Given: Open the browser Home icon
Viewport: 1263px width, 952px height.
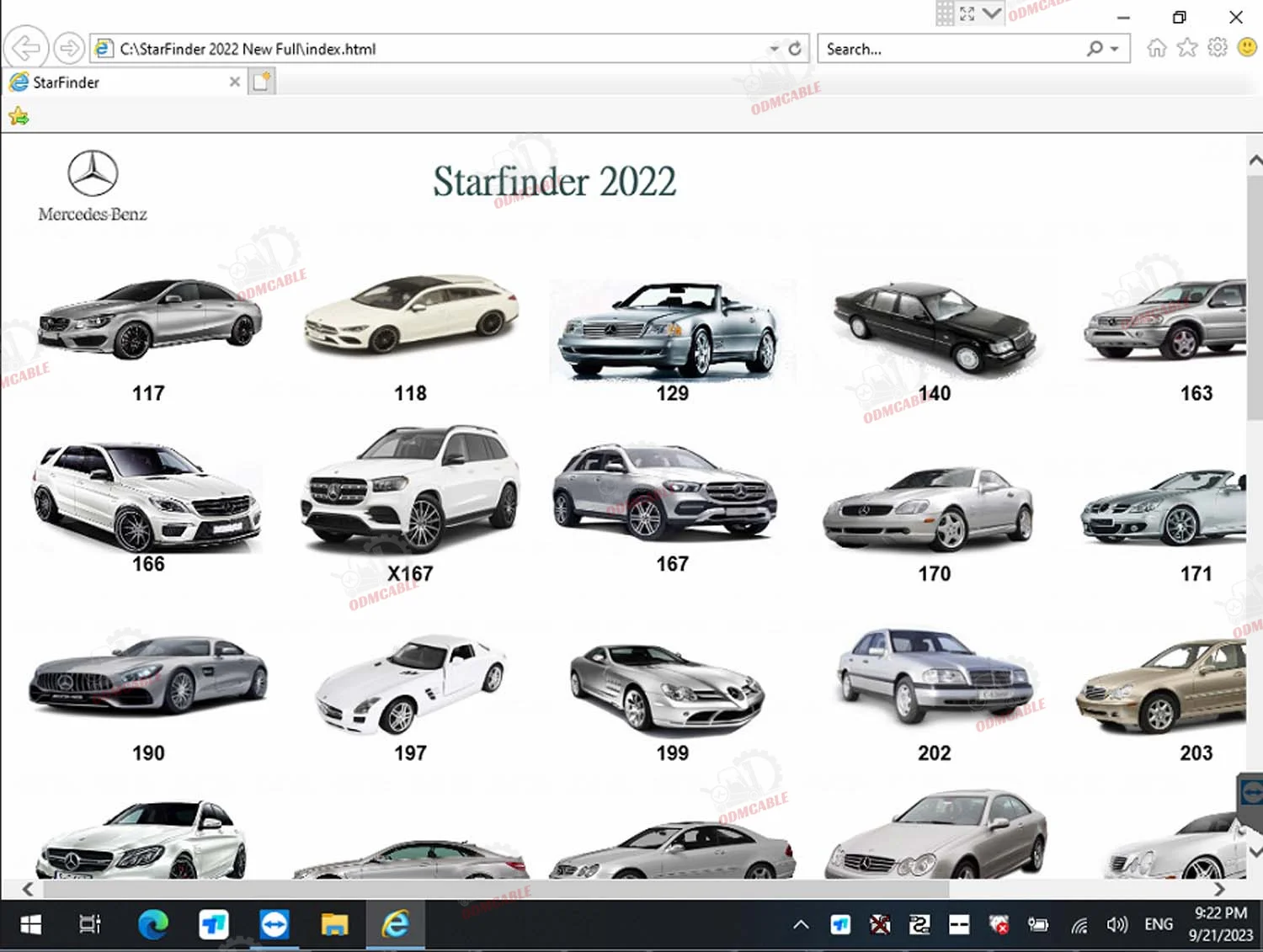Looking at the screenshot, I should click(1156, 48).
